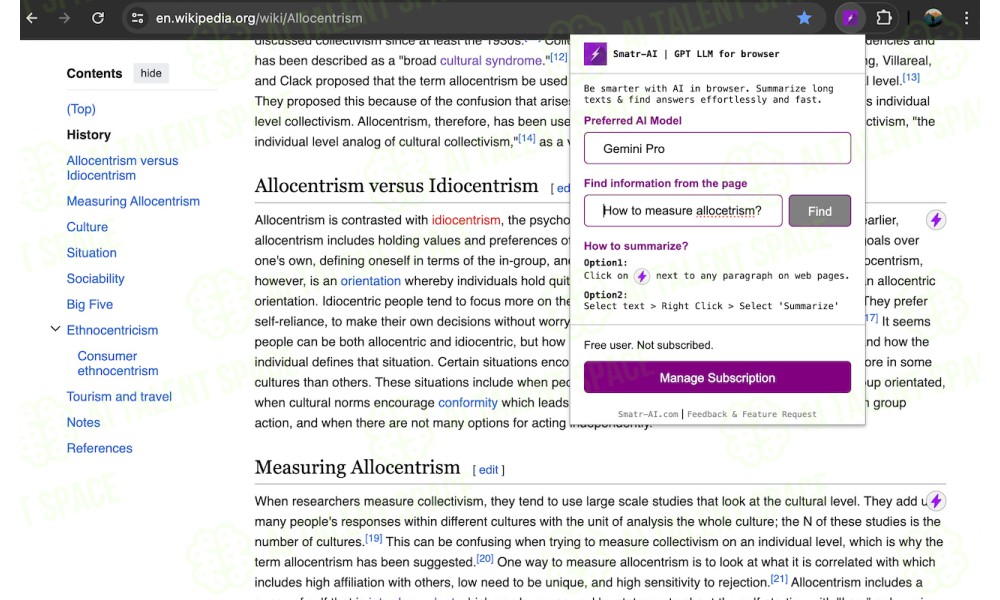
Task: Click the 'Preferred AI Model' label
Action: (x=633, y=121)
